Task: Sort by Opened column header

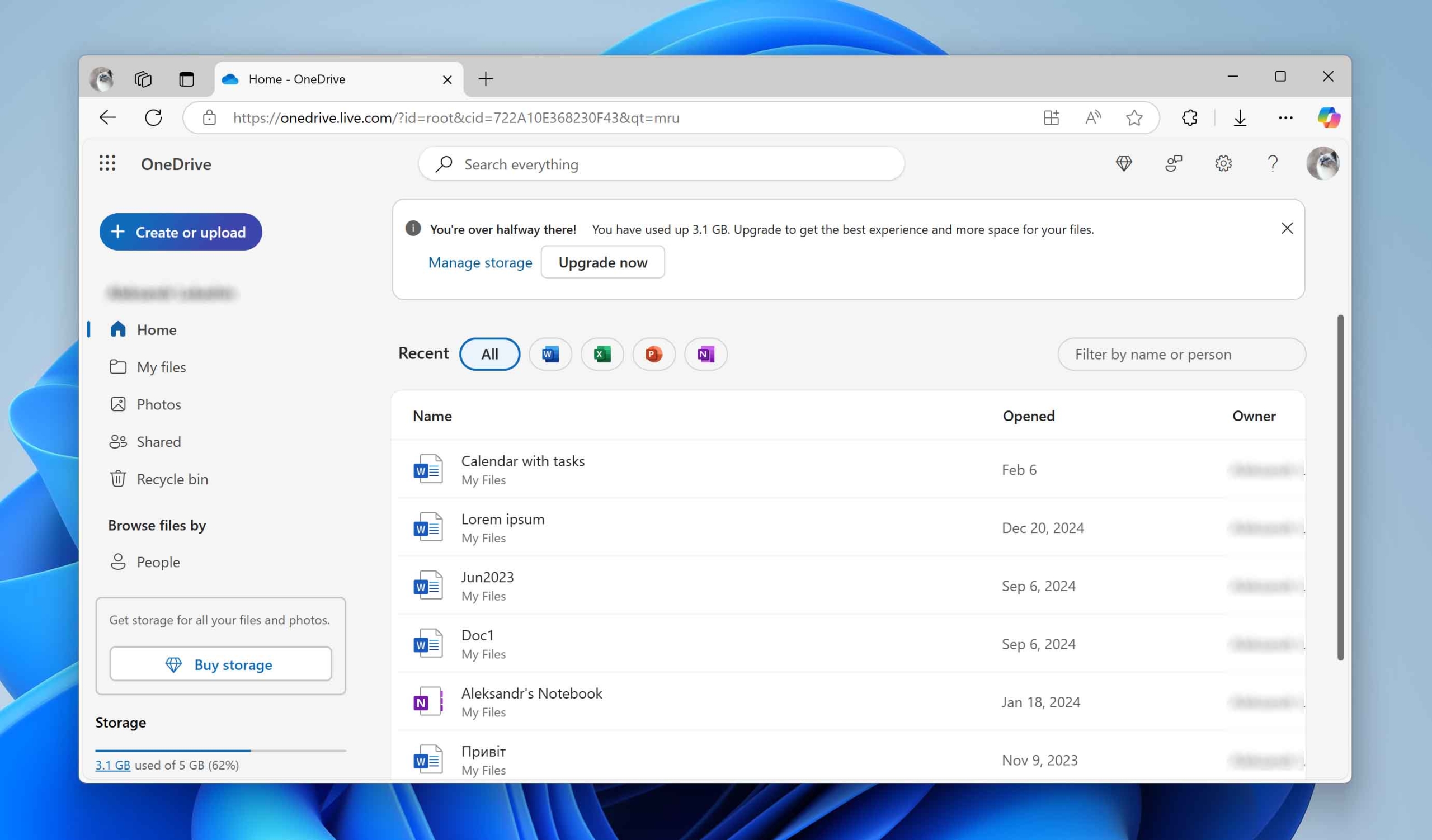Action: point(1029,416)
